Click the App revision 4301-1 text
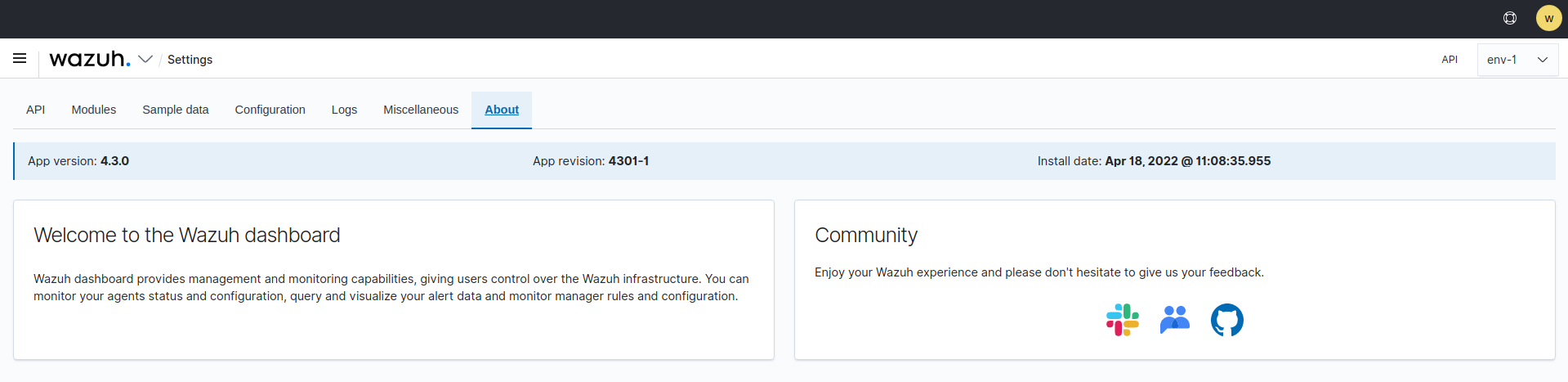The height and width of the screenshot is (382, 1568). point(591,161)
